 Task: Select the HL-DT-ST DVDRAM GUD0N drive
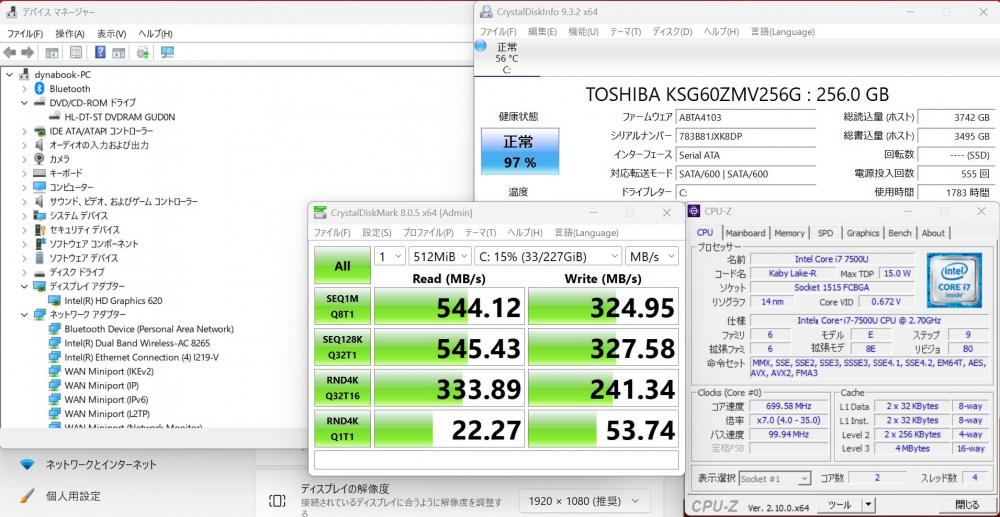tap(119, 117)
